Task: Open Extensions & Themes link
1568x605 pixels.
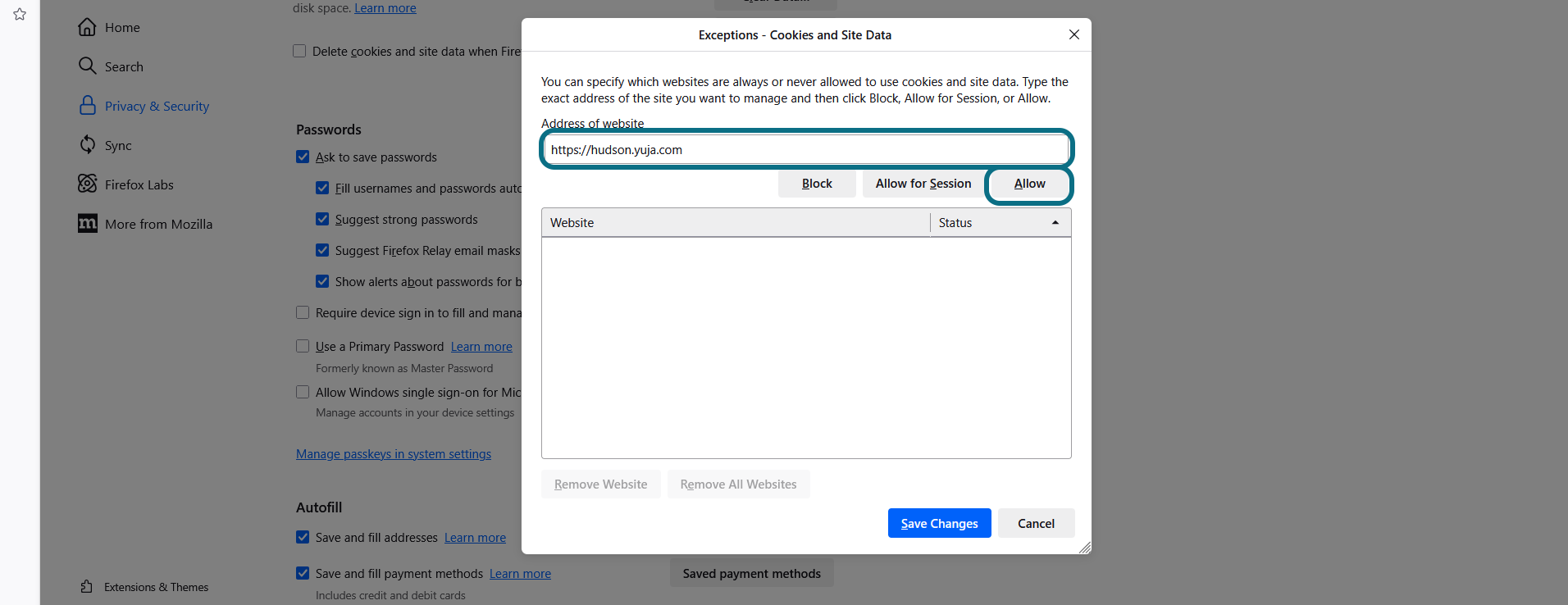Action: click(x=156, y=587)
